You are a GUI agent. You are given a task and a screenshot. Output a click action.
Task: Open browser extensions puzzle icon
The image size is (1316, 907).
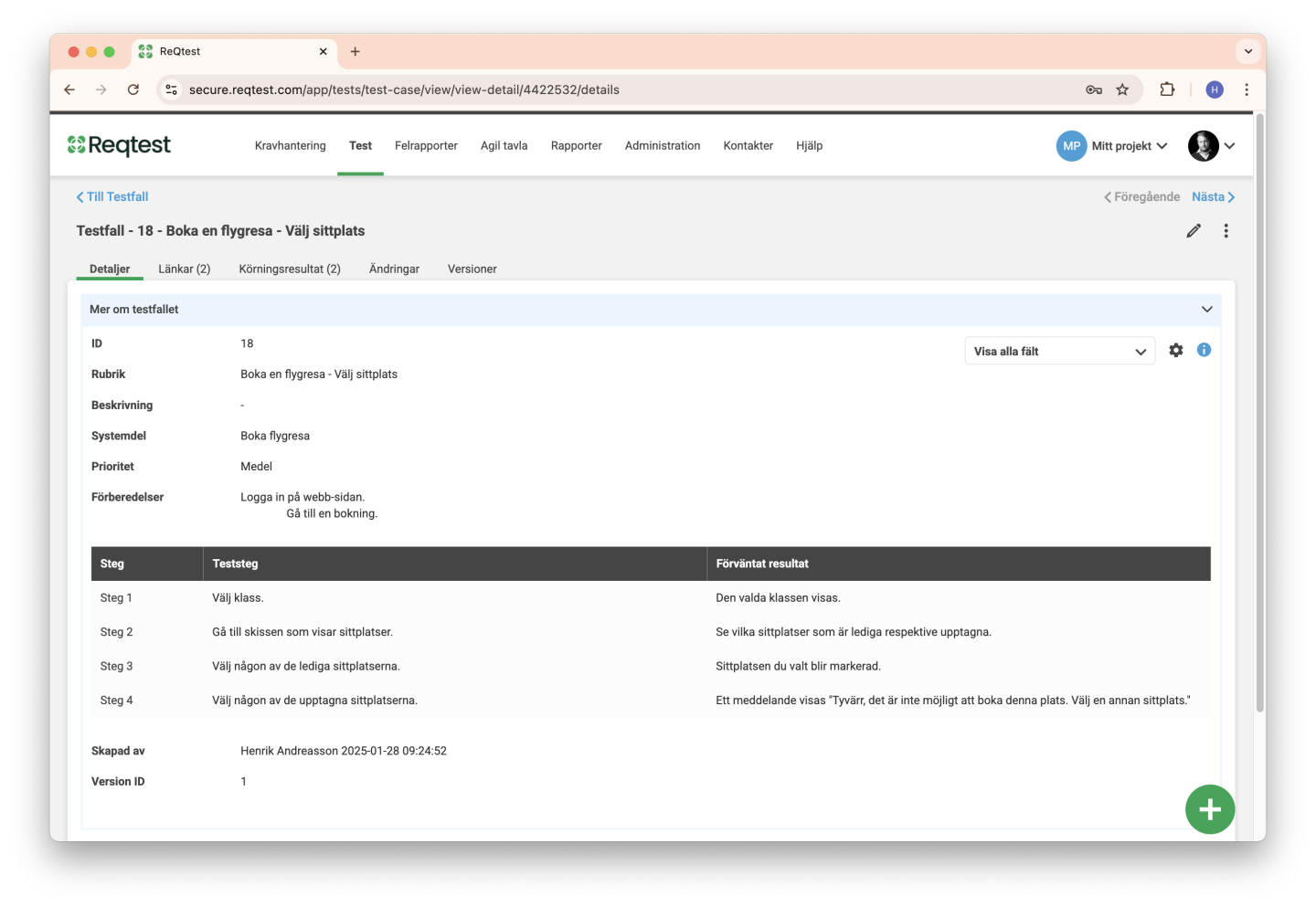pyautogui.click(x=1167, y=90)
